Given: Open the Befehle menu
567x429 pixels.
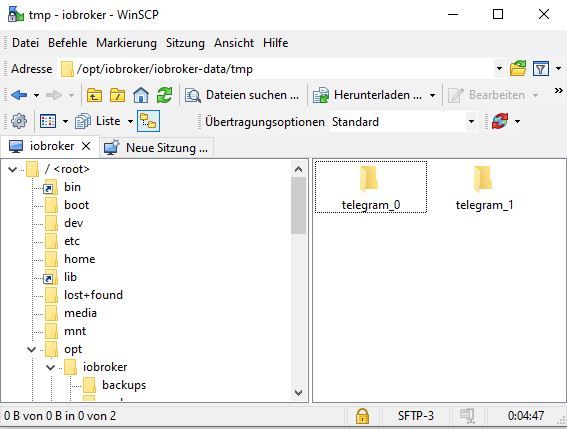Looking at the screenshot, I should 68,43.
